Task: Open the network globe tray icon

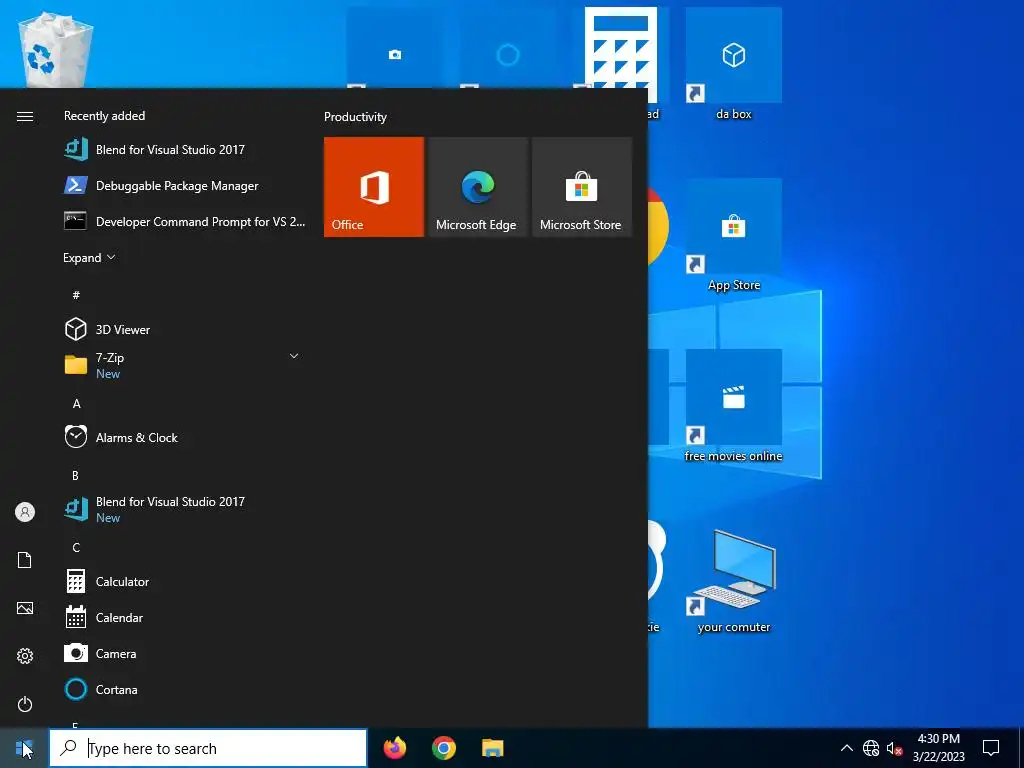Action: click(871, 748)
